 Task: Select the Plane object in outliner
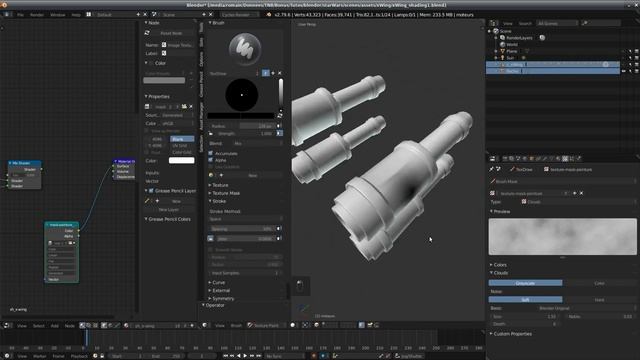pyautogui.click(x=511, y=51)
